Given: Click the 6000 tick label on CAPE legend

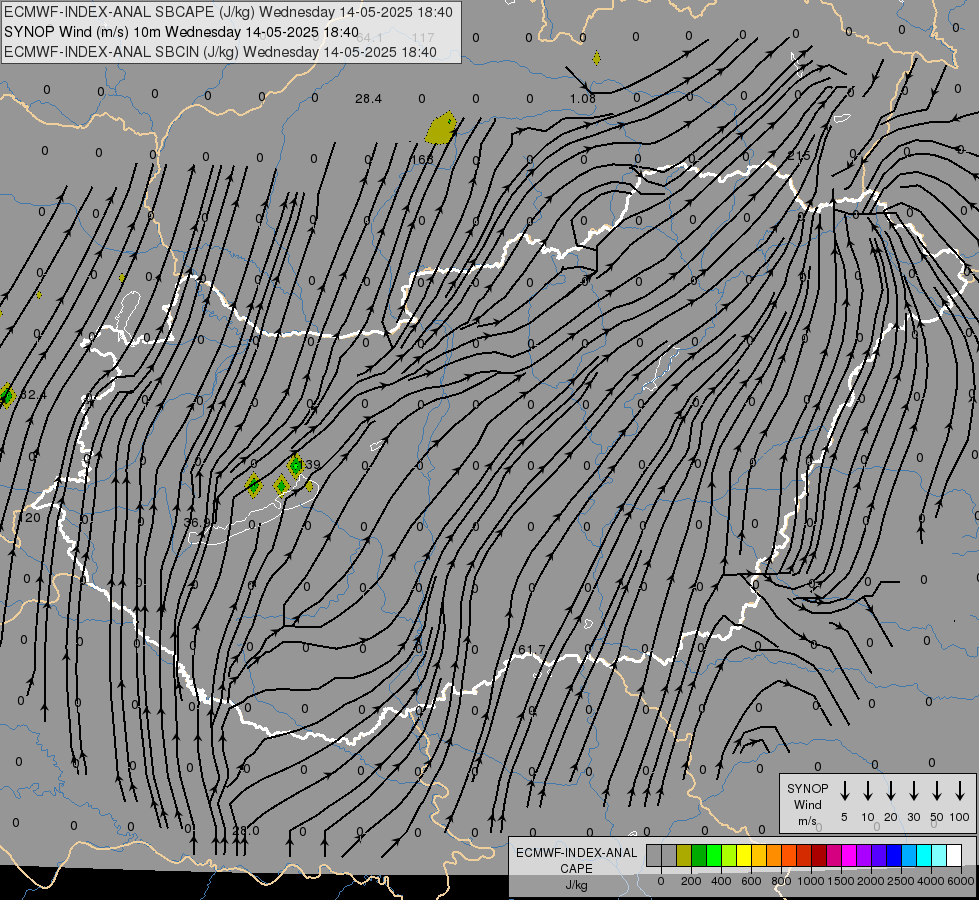Looking at the screenshot, I should pyautogui.click(x=961, y=881).
